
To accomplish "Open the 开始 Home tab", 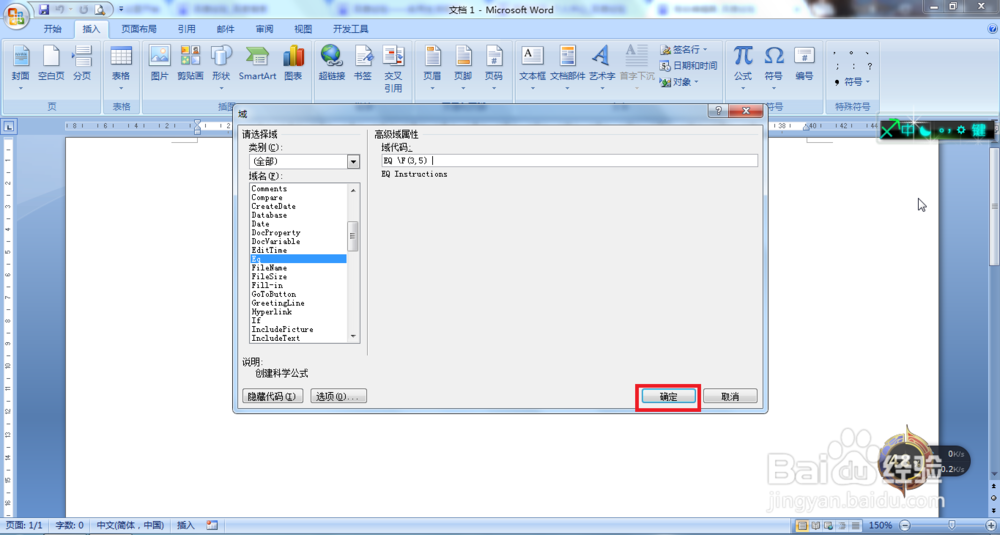I will pyautogui.click(x=53, y=29).
